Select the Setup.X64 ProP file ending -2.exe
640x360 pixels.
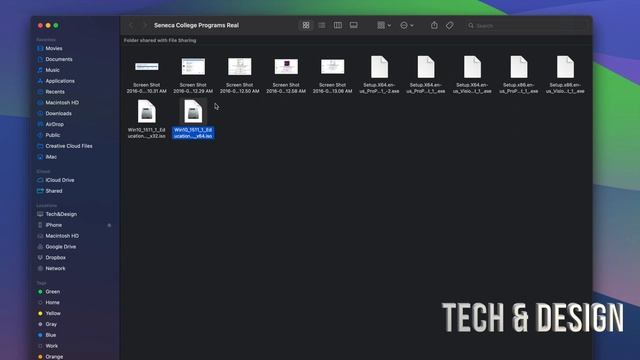(x=379, y=67)
